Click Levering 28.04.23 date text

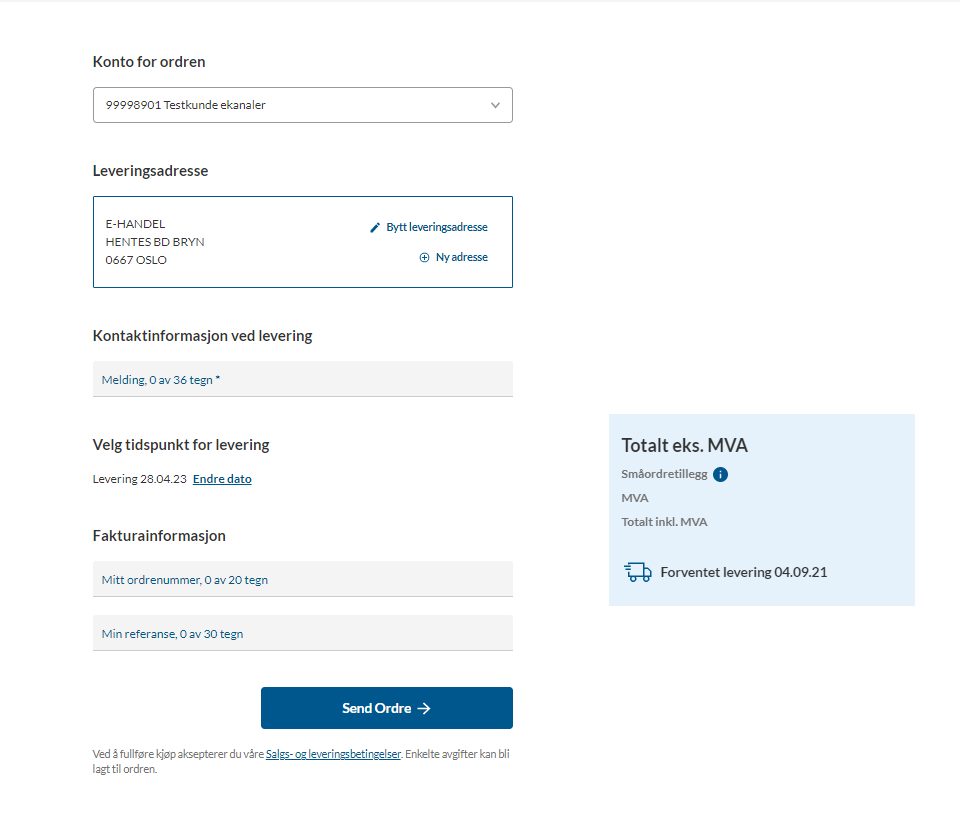140,479
